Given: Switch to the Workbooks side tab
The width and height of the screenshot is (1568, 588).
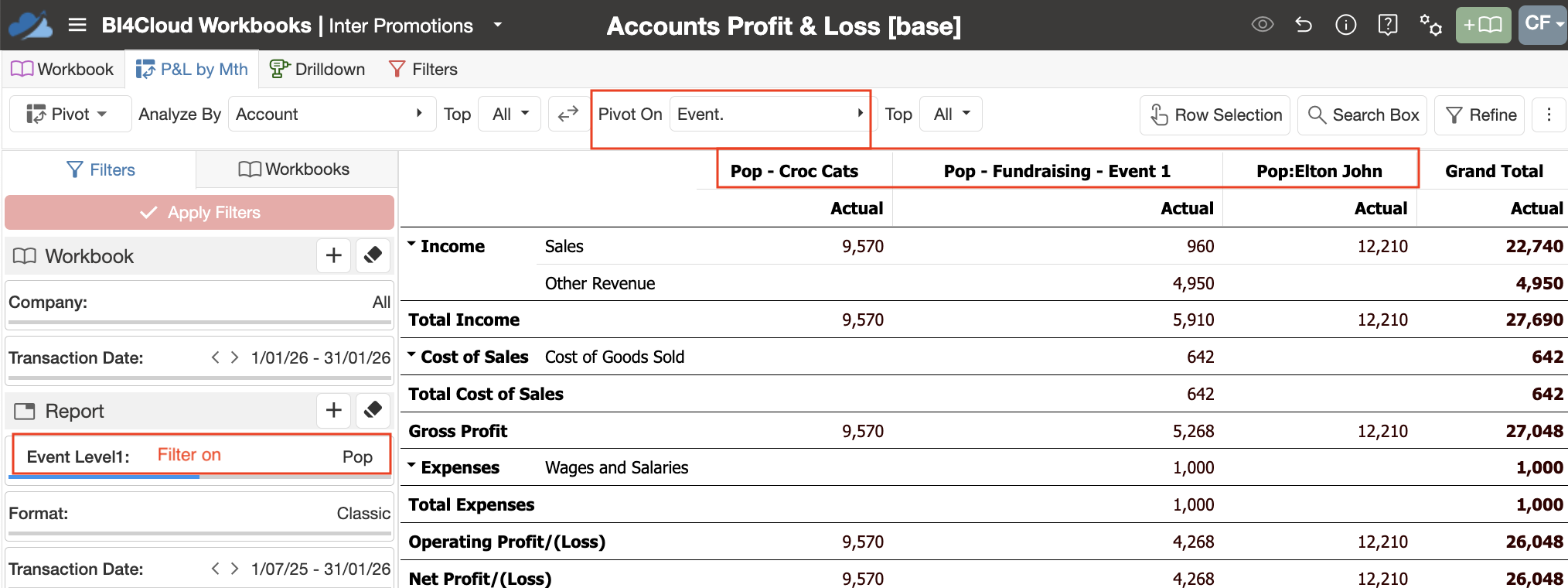Looking at the screenshot, I should pyautogui.click(x=295, y=169).
